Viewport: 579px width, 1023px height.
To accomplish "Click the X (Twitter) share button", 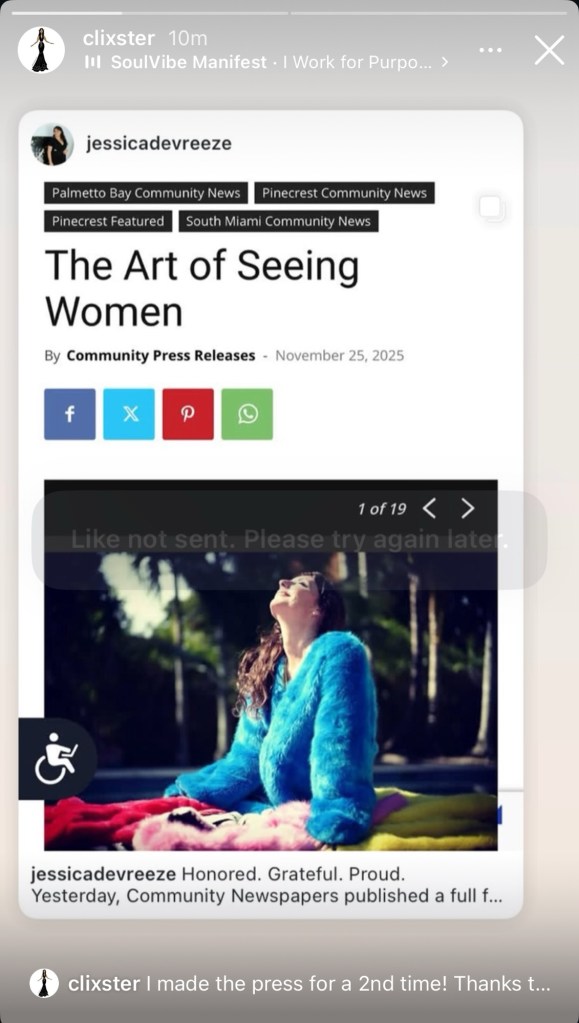I will point(129,414).
